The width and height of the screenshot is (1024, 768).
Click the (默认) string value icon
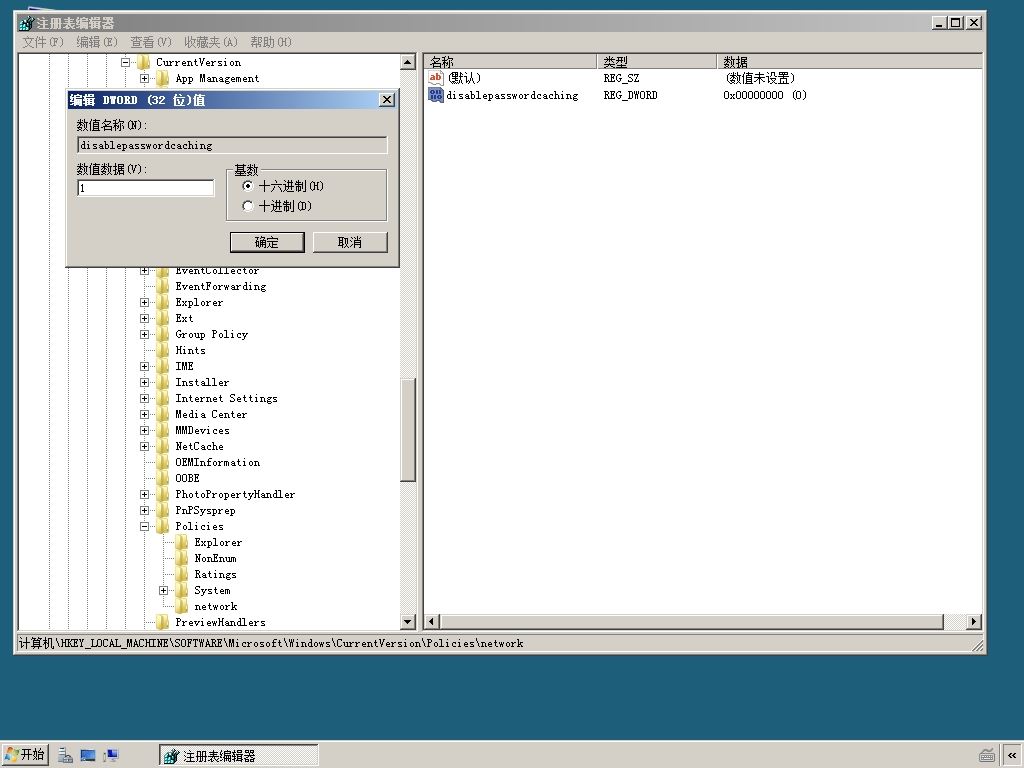tap(436, 78)
